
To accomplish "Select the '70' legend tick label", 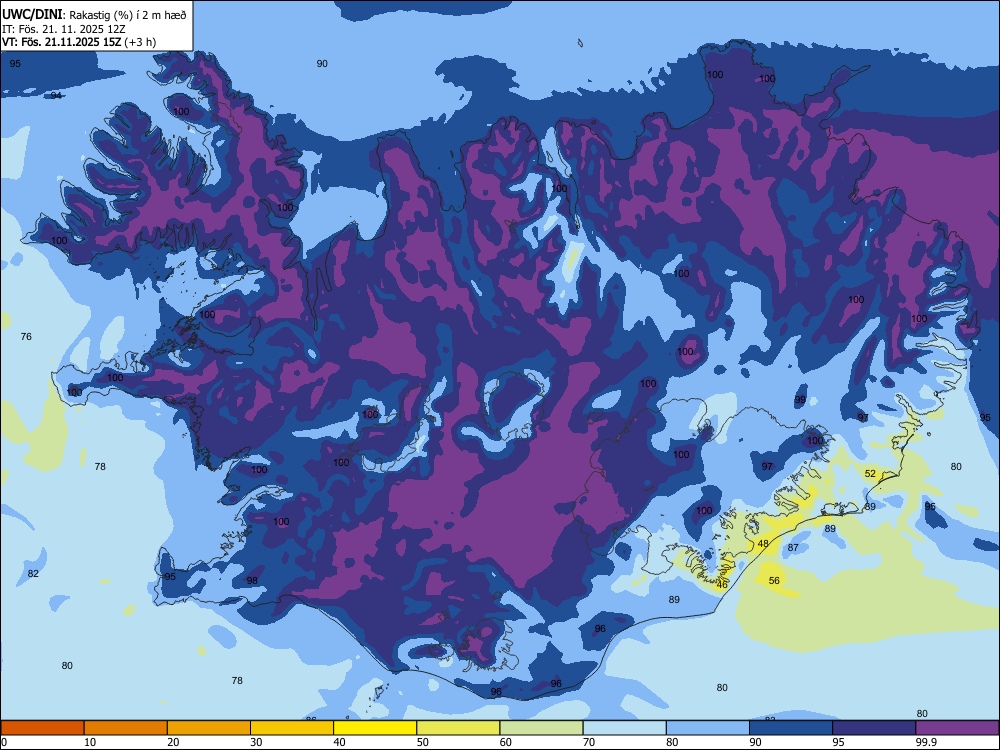I will pyautogui.click(x=589, y=742).
